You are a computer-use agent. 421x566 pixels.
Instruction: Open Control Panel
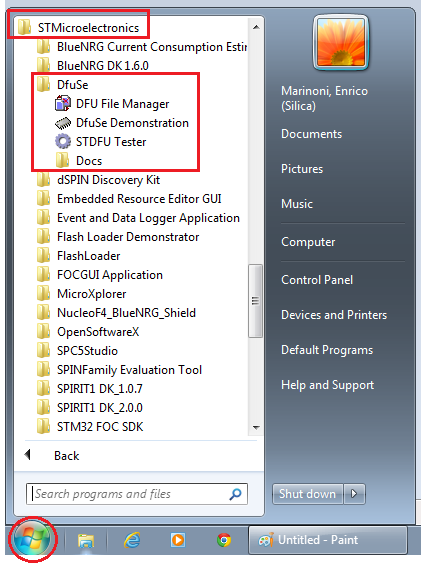pyautogui.click(x=317, y=280)
